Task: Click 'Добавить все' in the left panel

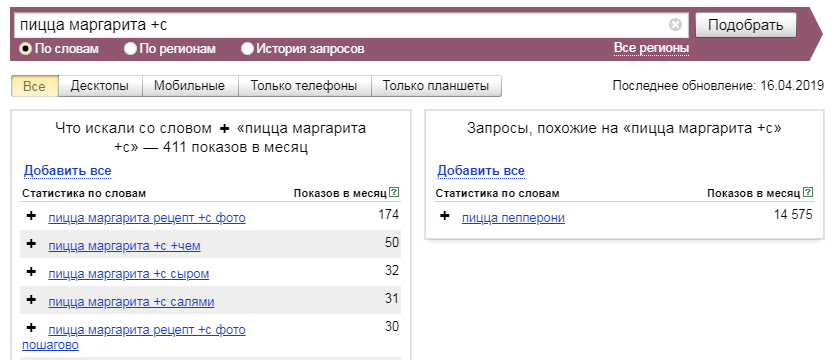Action: point(68,171)
